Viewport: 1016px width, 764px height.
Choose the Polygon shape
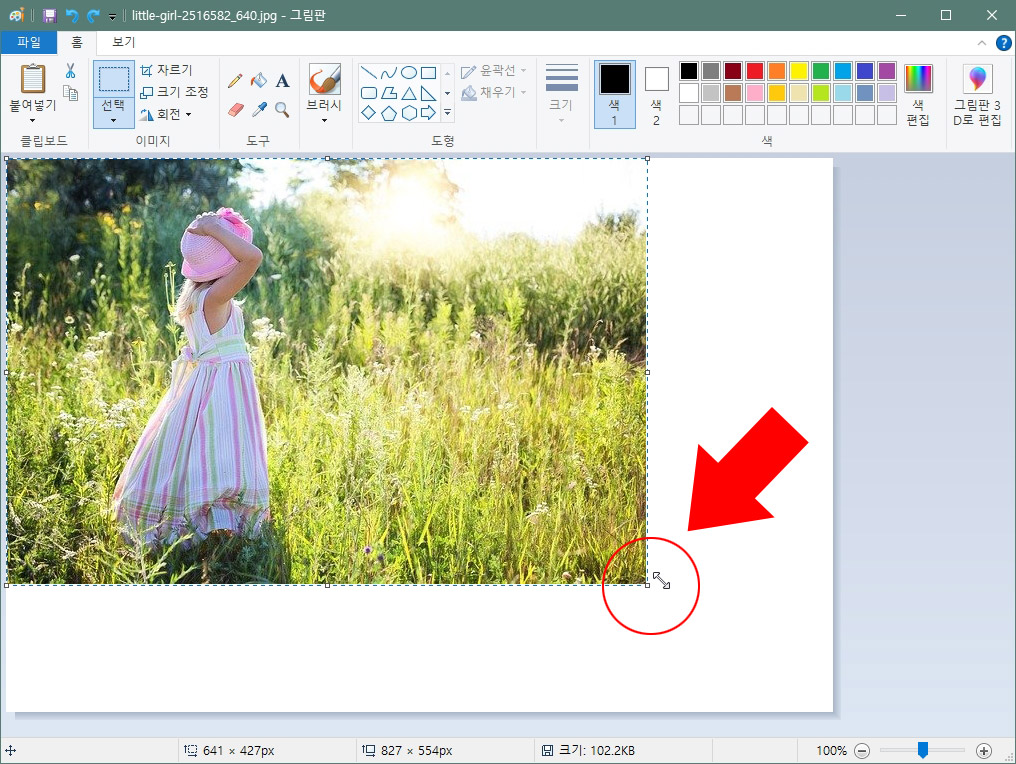(388, 93)
